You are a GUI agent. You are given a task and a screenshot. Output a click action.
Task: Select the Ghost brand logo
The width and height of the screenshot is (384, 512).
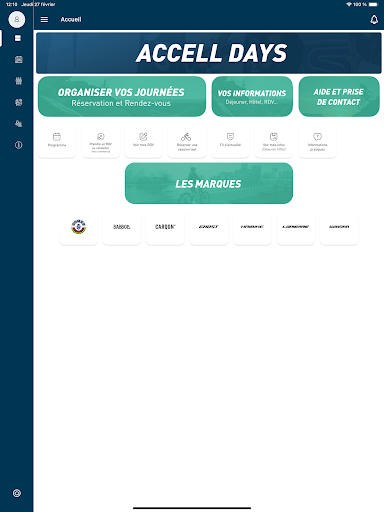coord(209,227)
